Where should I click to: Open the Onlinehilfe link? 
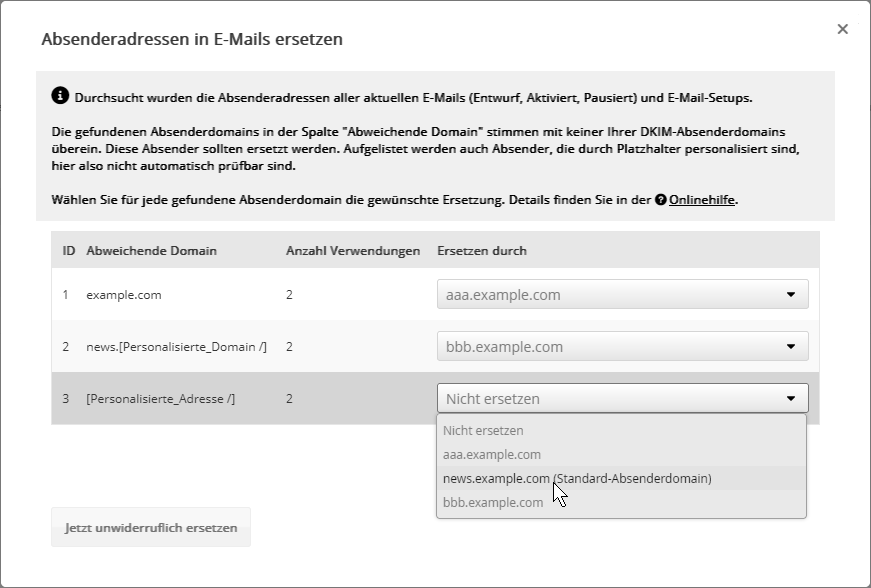[702, 200]
